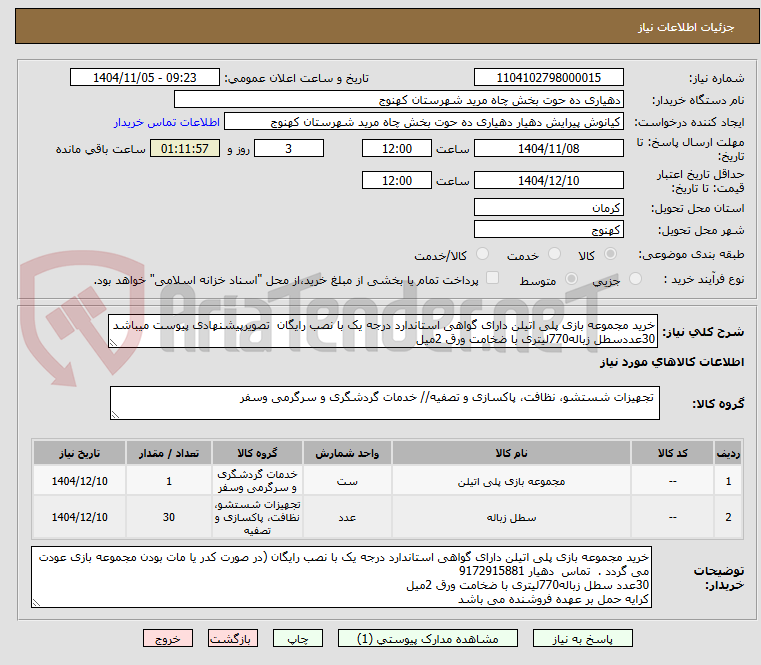The image size is (761, 665).
Task: Click unit cell عدد
Action: point(347,518)
